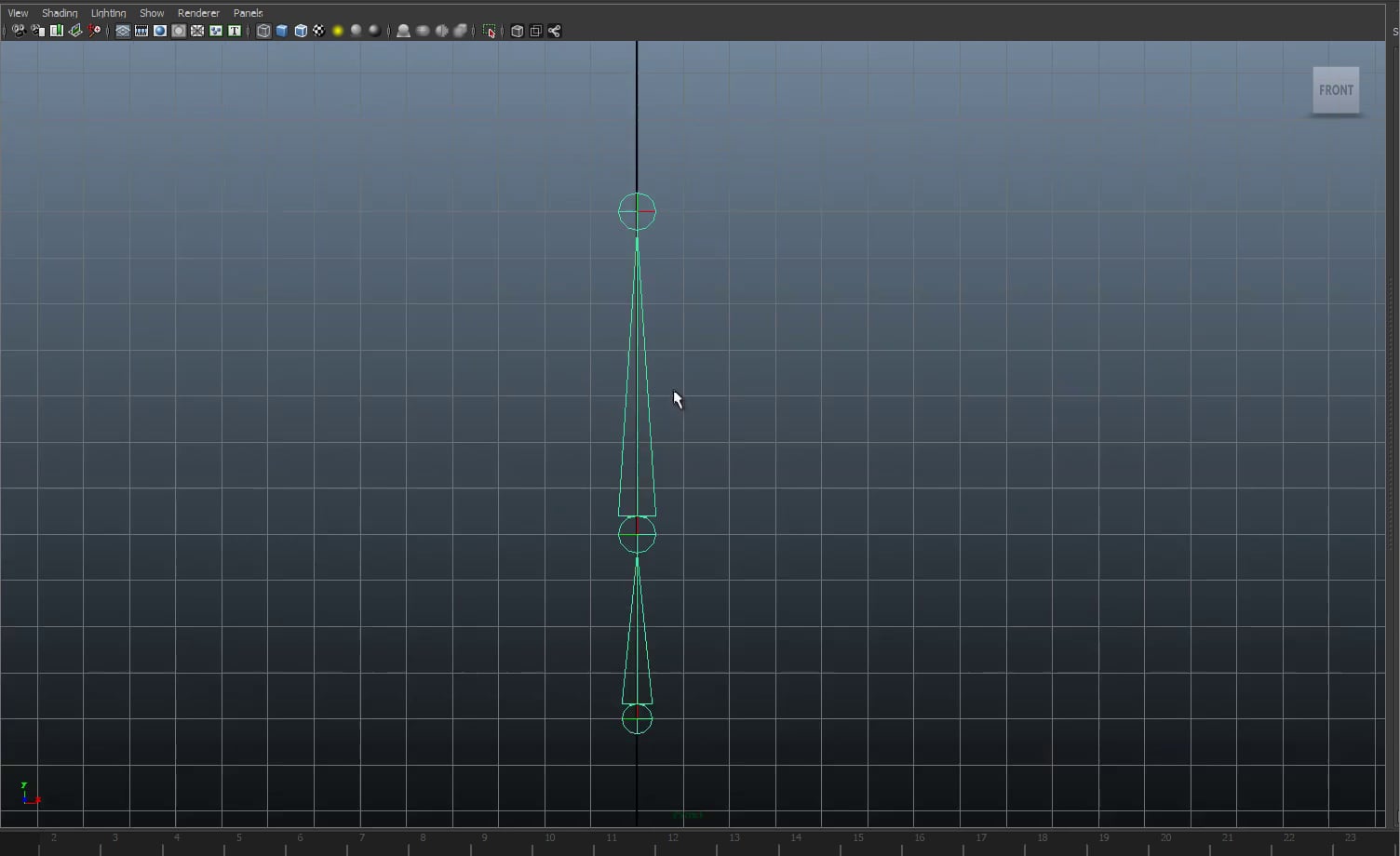Open the Lighting menu

pyautogui.click(x=108, y=13)
